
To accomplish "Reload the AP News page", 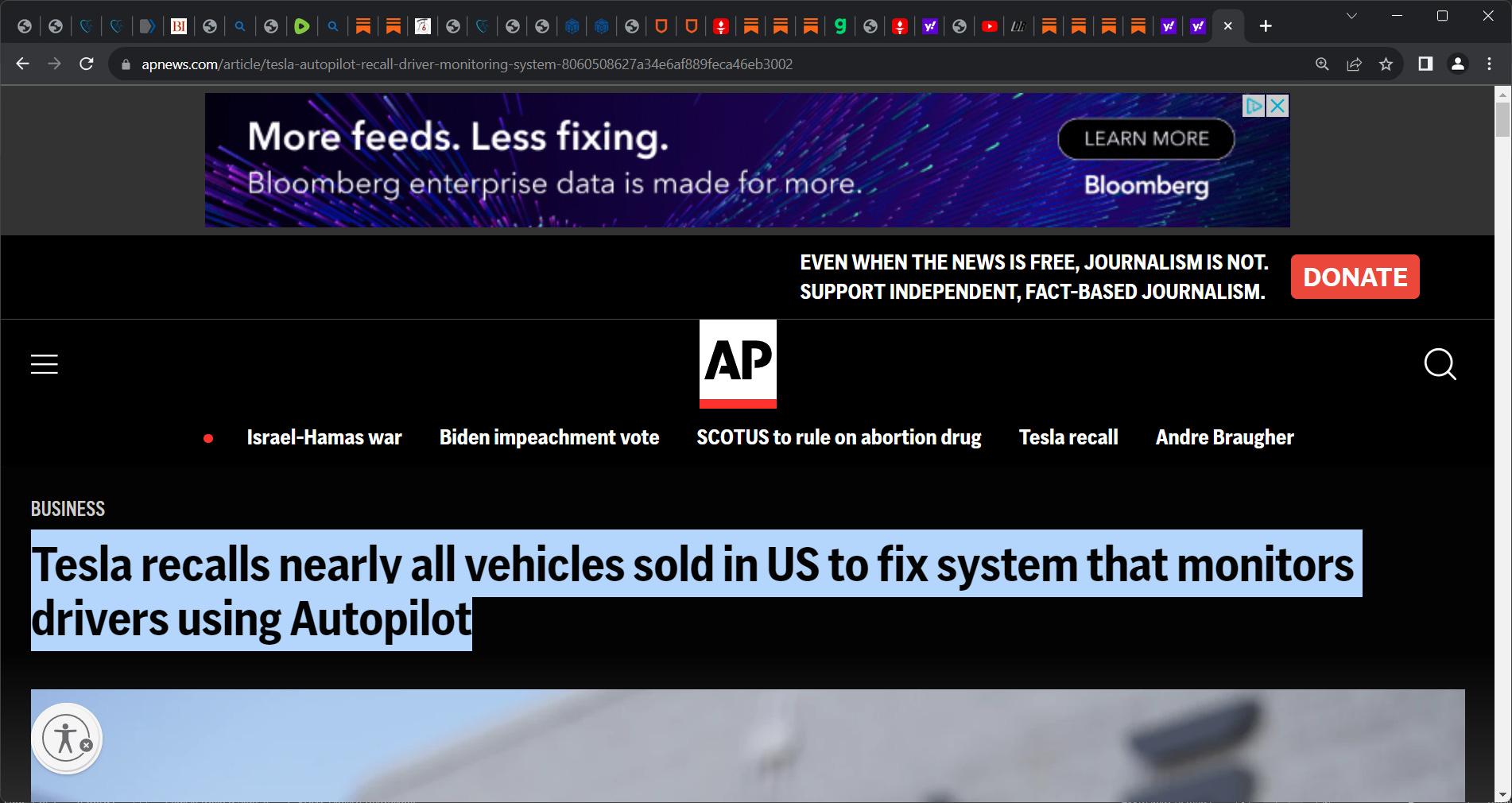I will click(x=87, y=64).
